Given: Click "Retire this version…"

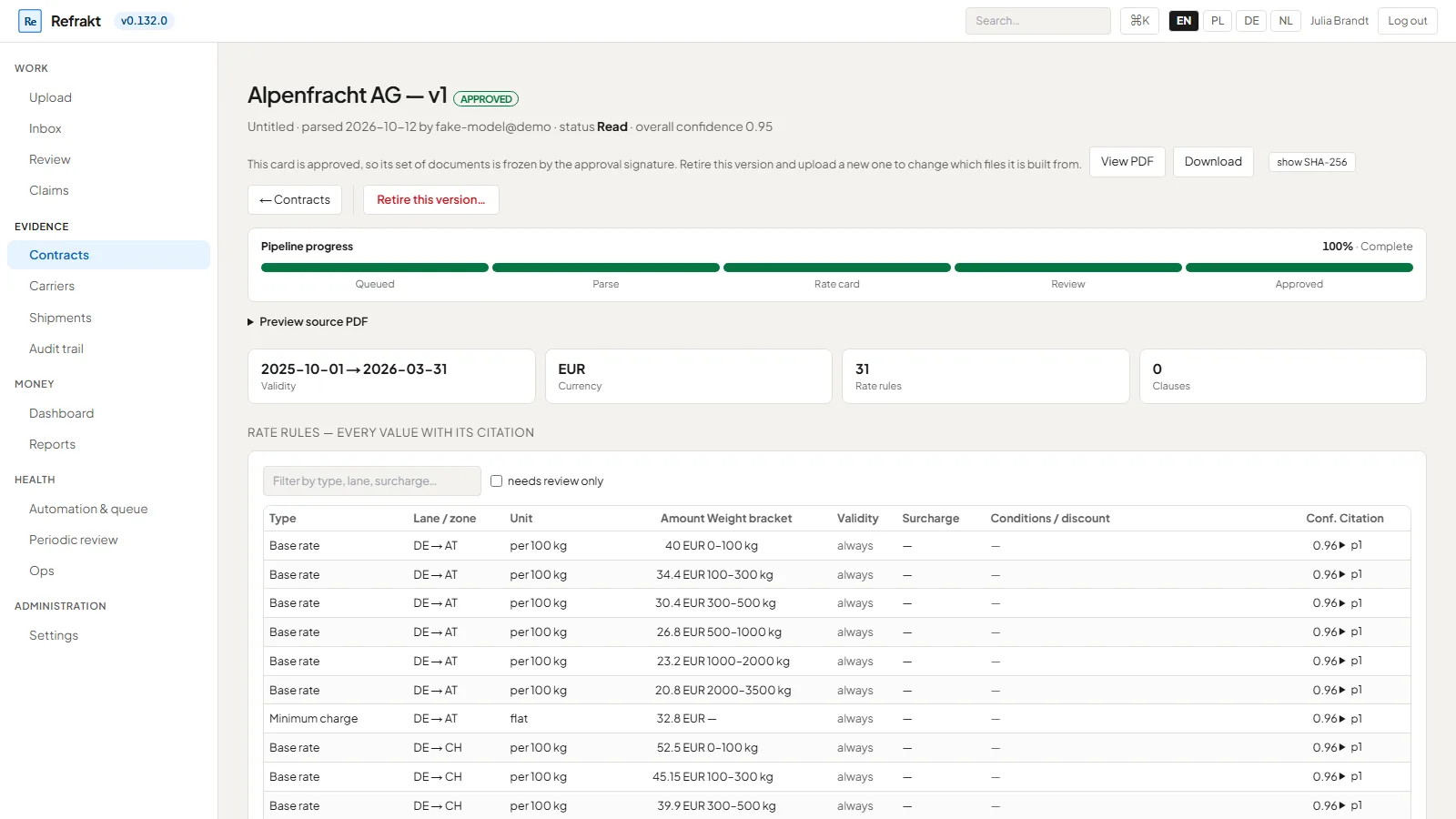Looking at the screenshot, I should pyautogui.click(x=431, y=200).
